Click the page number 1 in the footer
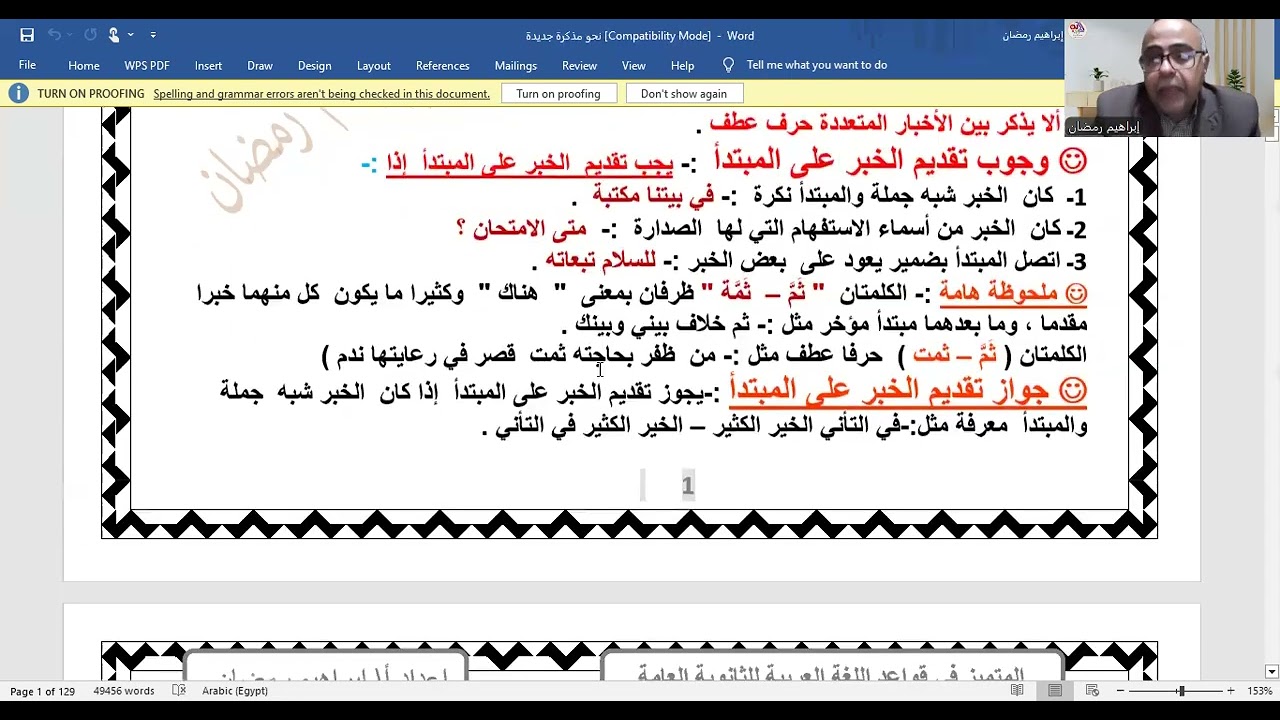The width and height of the screenshot is (1280, 720). tap(687, 486)
